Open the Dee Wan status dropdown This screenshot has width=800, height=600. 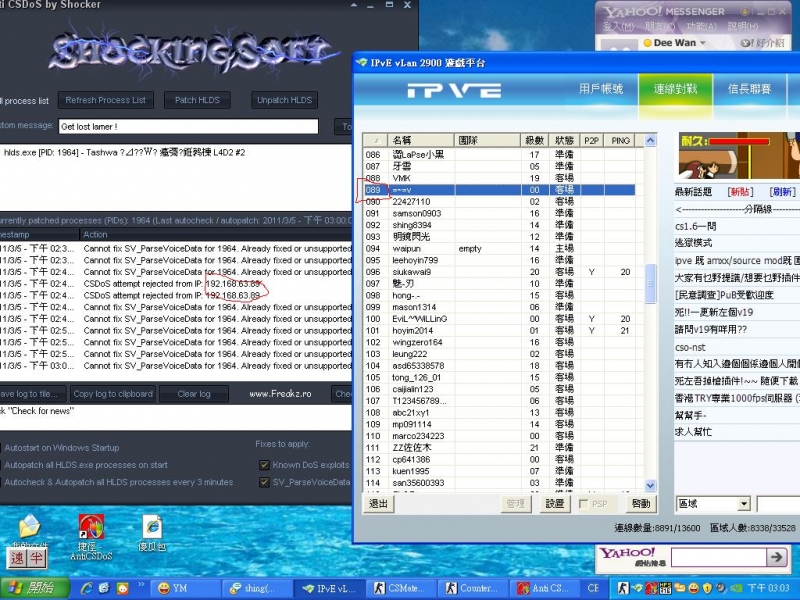coord(701,43)
